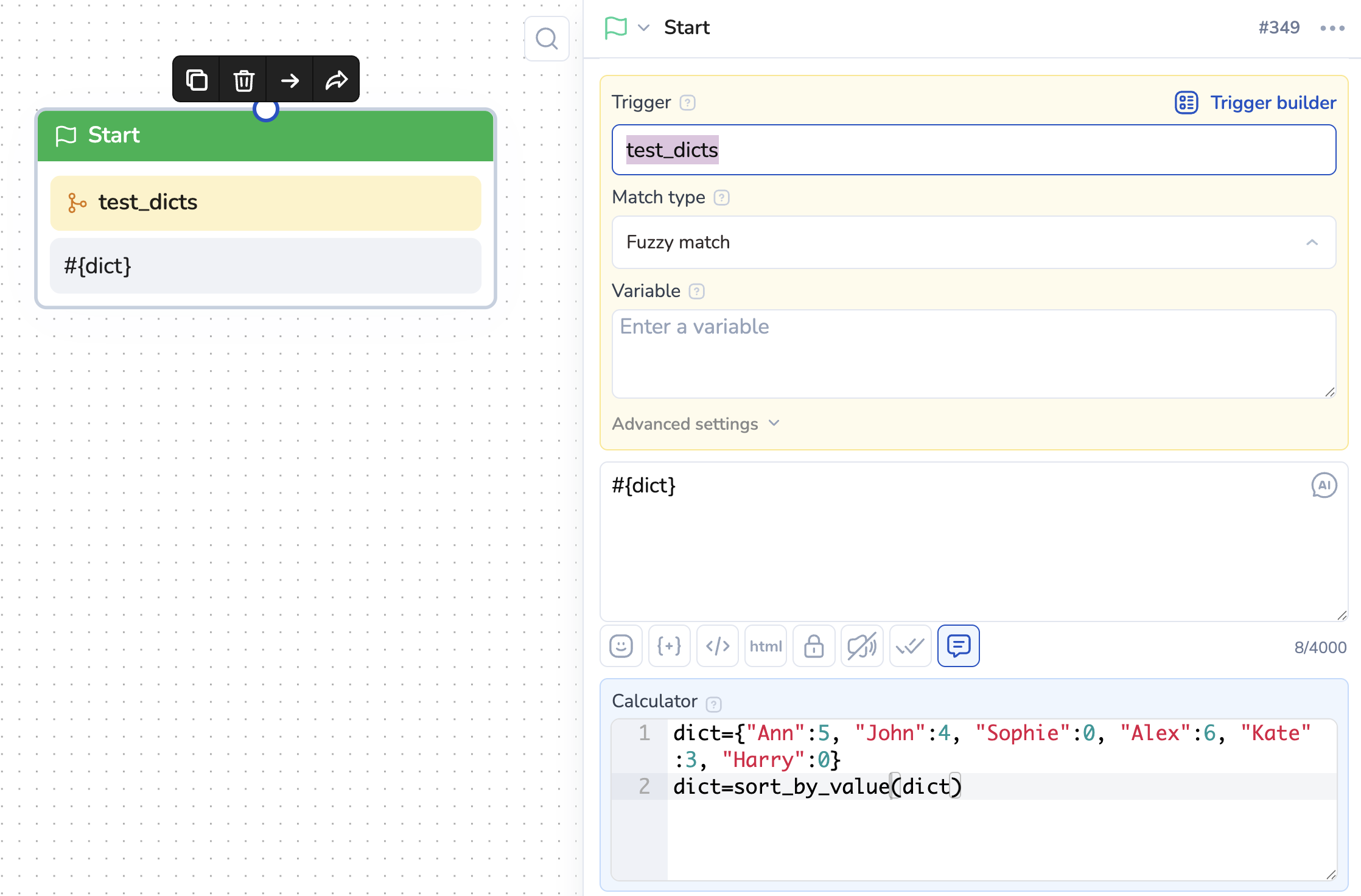The image size is (1361, 896).
Task: Click the curved share arrow icon
Action: coord(337,80)
